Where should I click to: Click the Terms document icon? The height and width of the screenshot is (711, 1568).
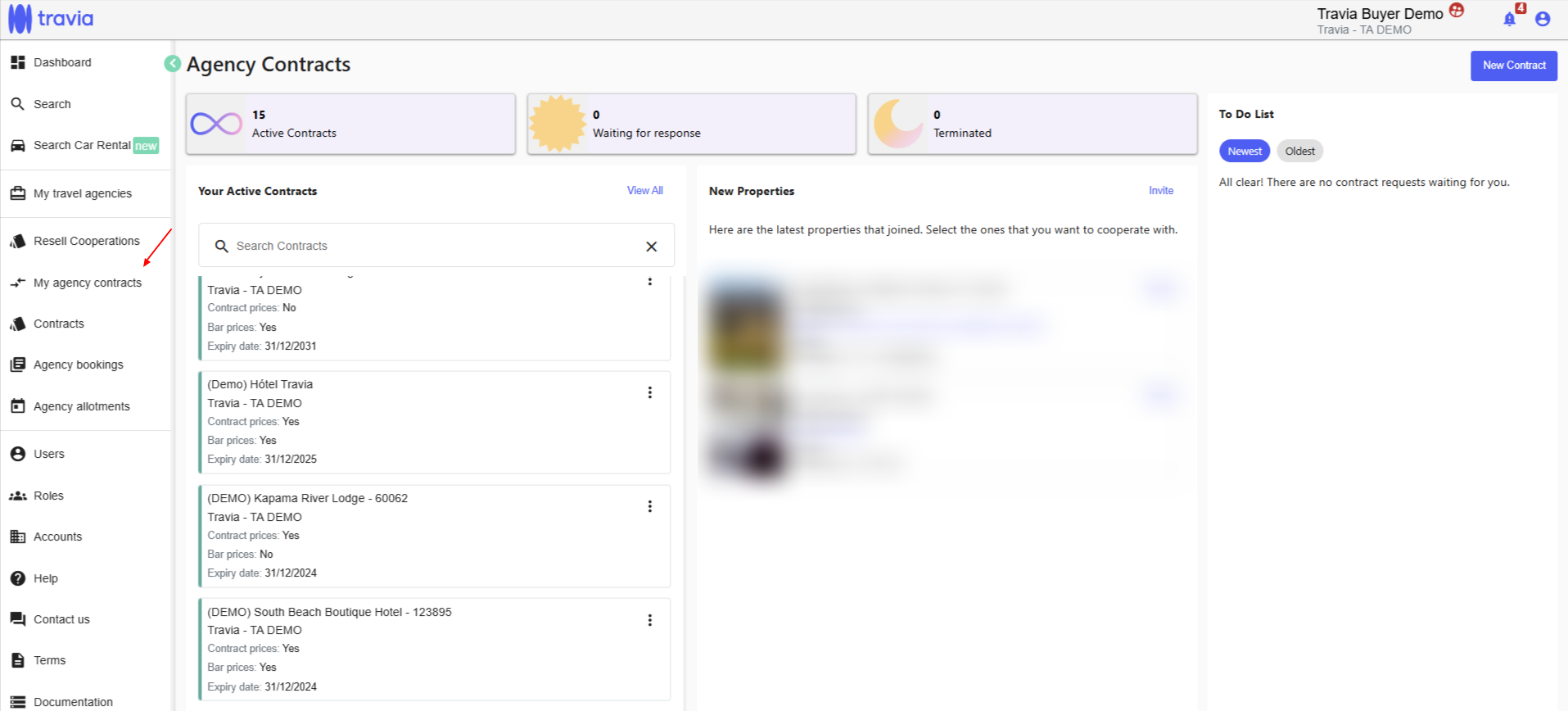point(17,660)
